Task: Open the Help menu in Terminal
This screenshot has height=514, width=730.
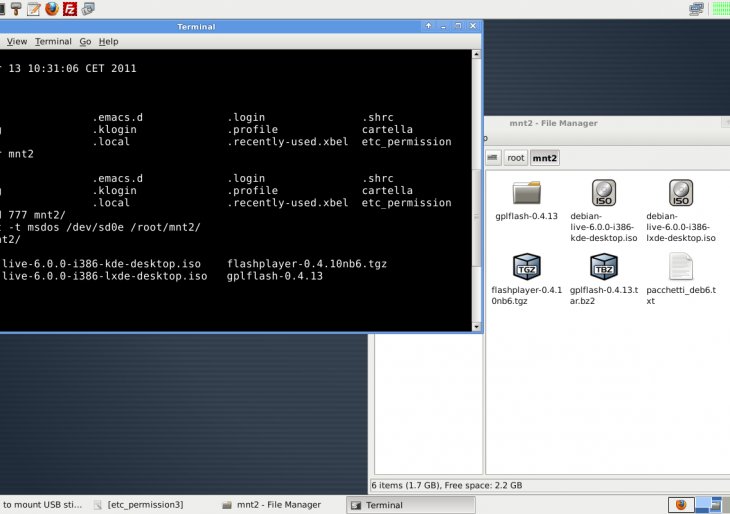Action: pyautogui.click(x=108, y=41)
